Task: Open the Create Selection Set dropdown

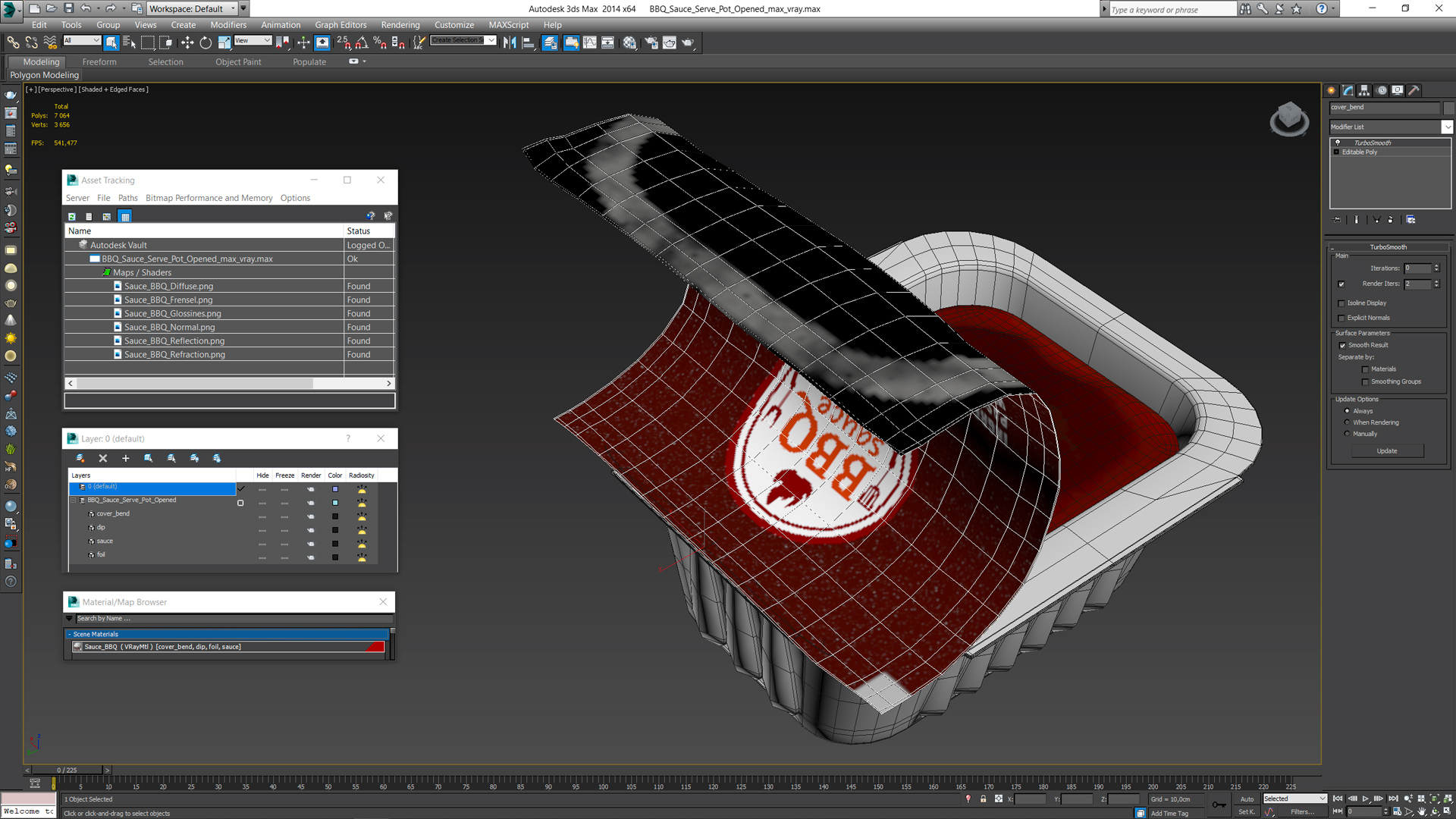Action: (x=491, y=40)
